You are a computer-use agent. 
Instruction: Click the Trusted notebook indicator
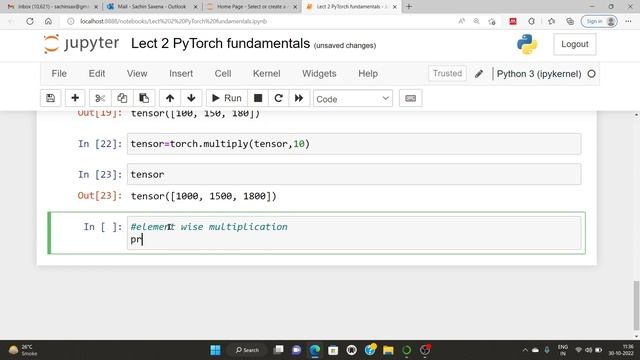click(447, 73)
